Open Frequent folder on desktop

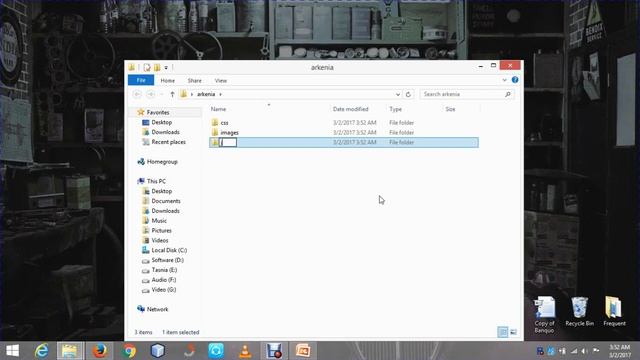[614, 312]
